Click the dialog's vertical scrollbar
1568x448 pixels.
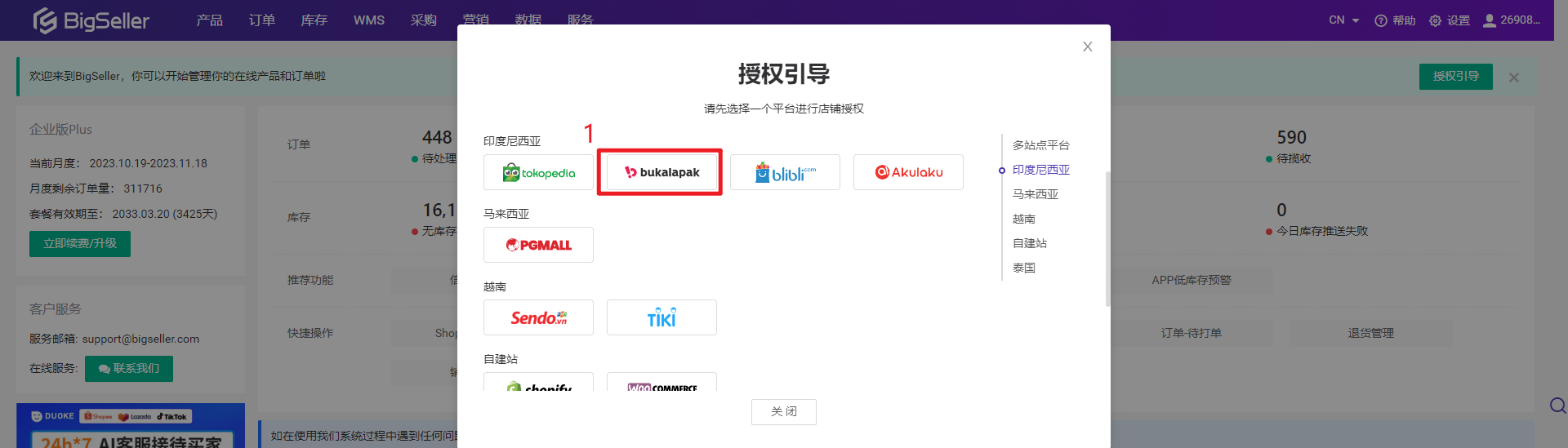pyautogui.click(x=1107, y=238)
